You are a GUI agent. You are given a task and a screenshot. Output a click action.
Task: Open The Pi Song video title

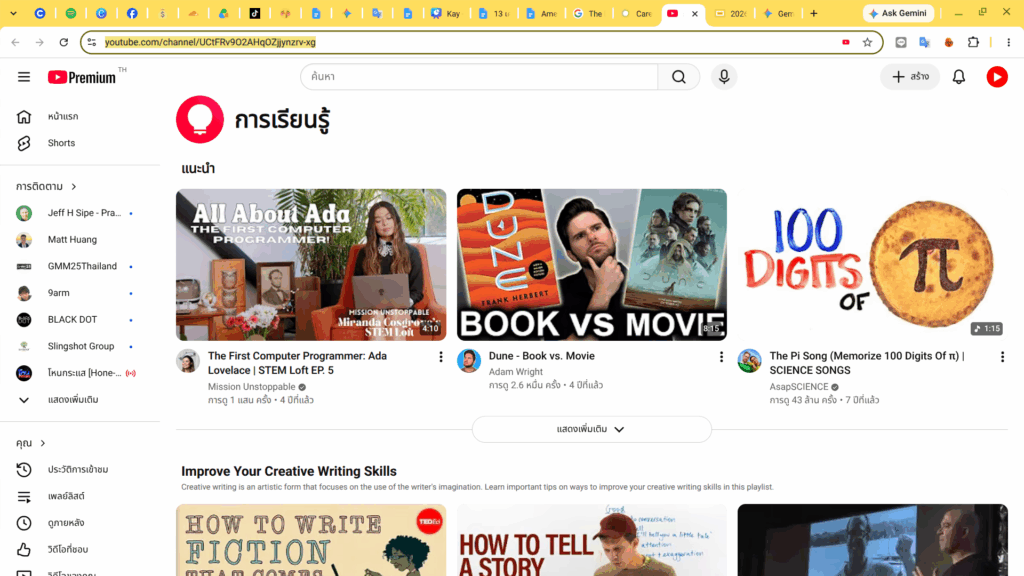coord(867,363)
